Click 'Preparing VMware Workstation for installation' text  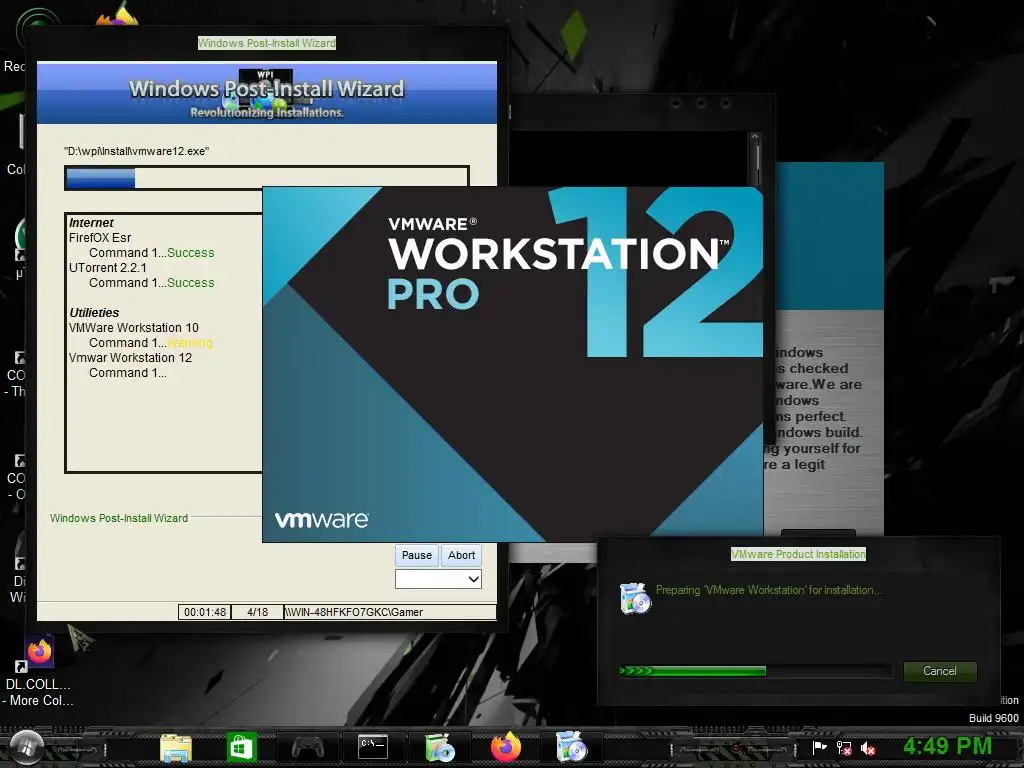[769, 590]
